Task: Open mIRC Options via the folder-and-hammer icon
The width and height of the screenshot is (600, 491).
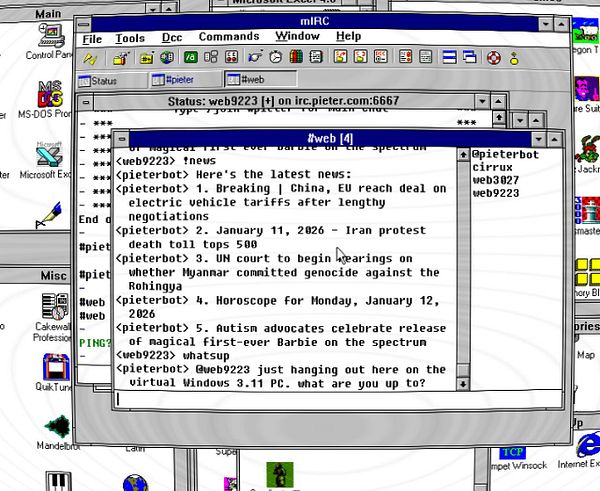Action: 120,58
